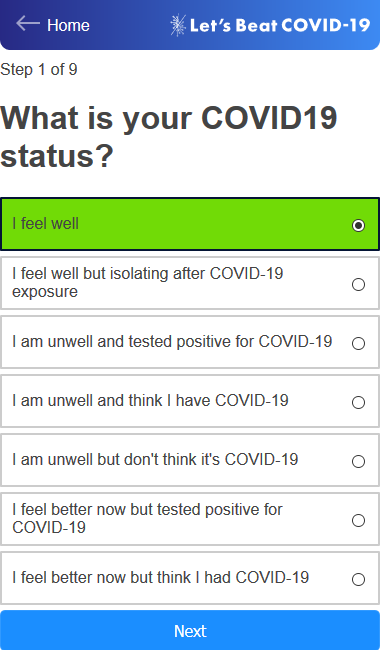Viewport: 380px width, 650px height.
Task: Select radio for unwell but don't think it's COVID-19
Action: click(x=358, y=461)
